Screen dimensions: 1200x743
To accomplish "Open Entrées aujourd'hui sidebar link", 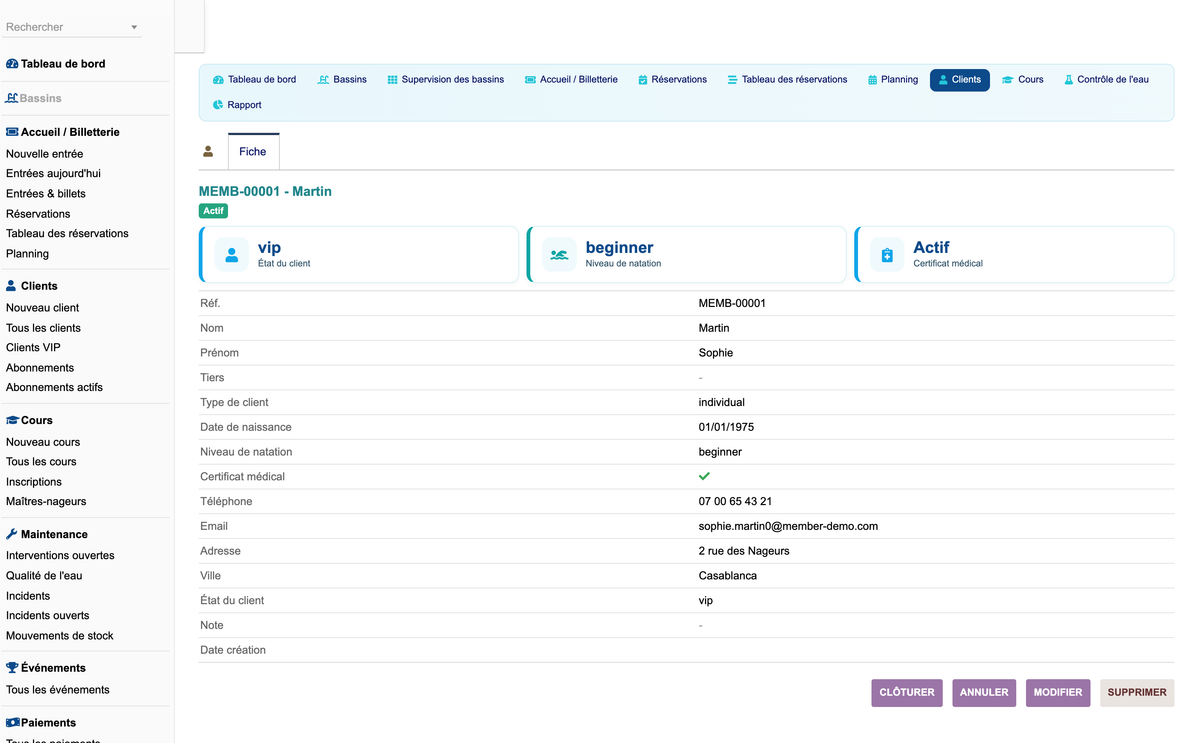I will pyautogui.click(x=53, y=174).
